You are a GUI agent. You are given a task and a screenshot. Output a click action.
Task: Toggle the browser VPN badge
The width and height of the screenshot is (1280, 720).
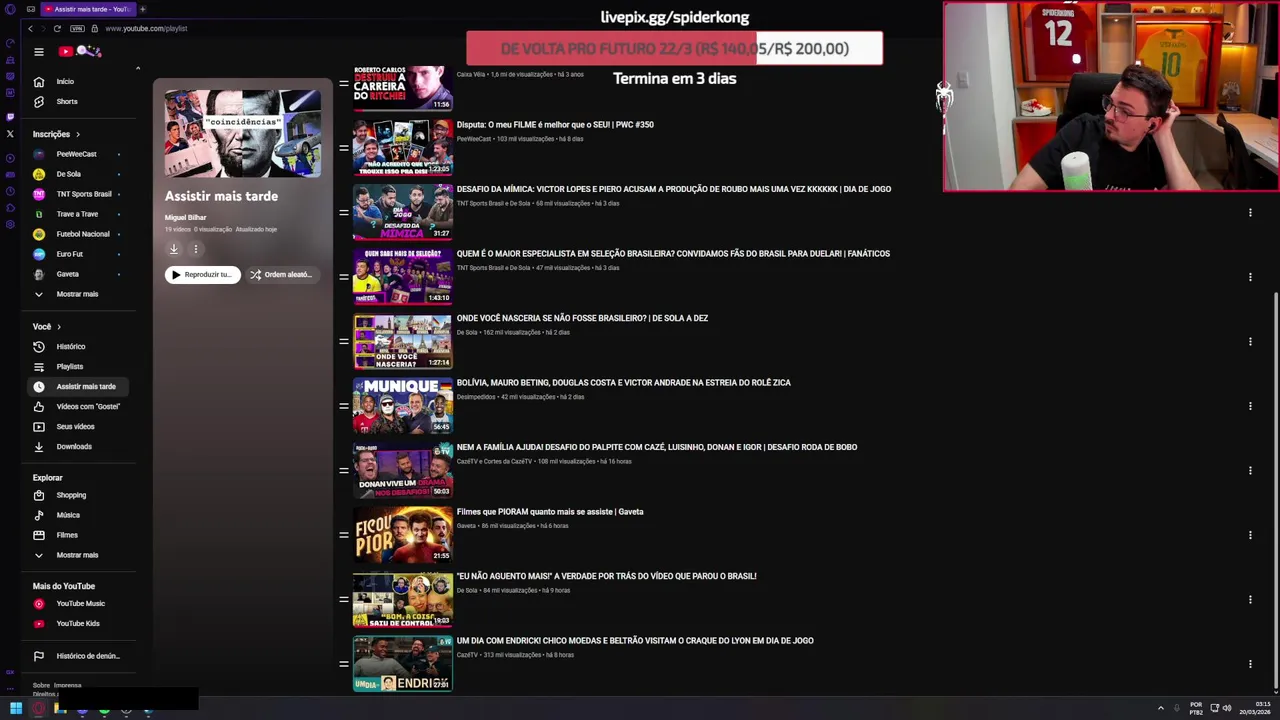pos(77,28)
